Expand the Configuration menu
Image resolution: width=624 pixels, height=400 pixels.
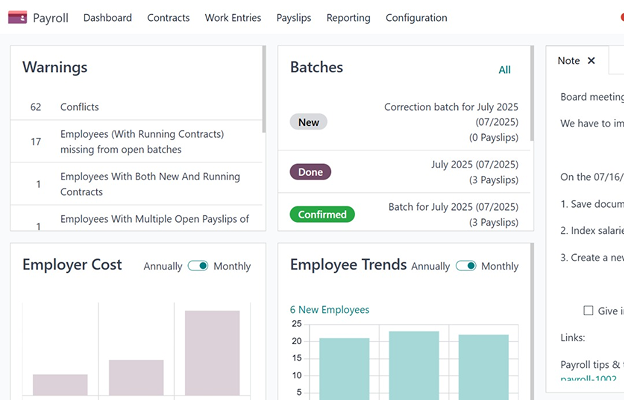[416, 18]
